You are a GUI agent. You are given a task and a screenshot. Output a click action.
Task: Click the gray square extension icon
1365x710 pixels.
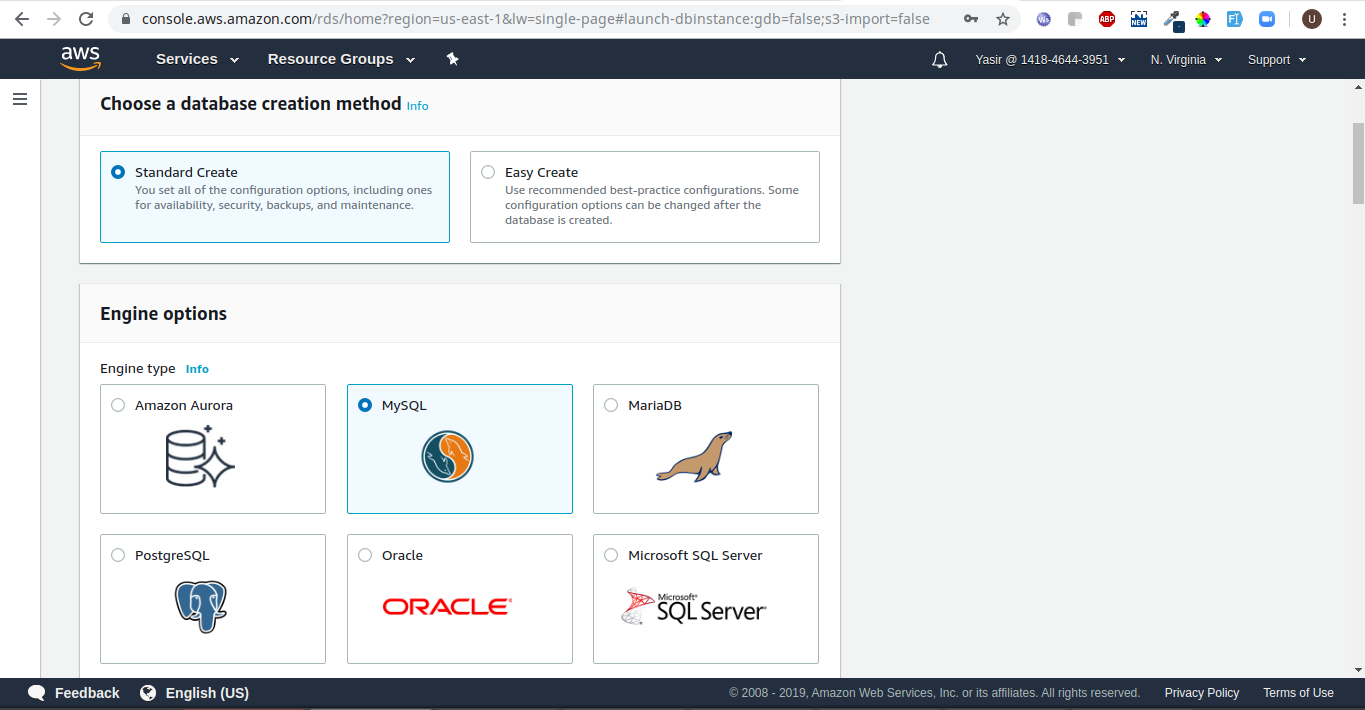point(1075,19)
